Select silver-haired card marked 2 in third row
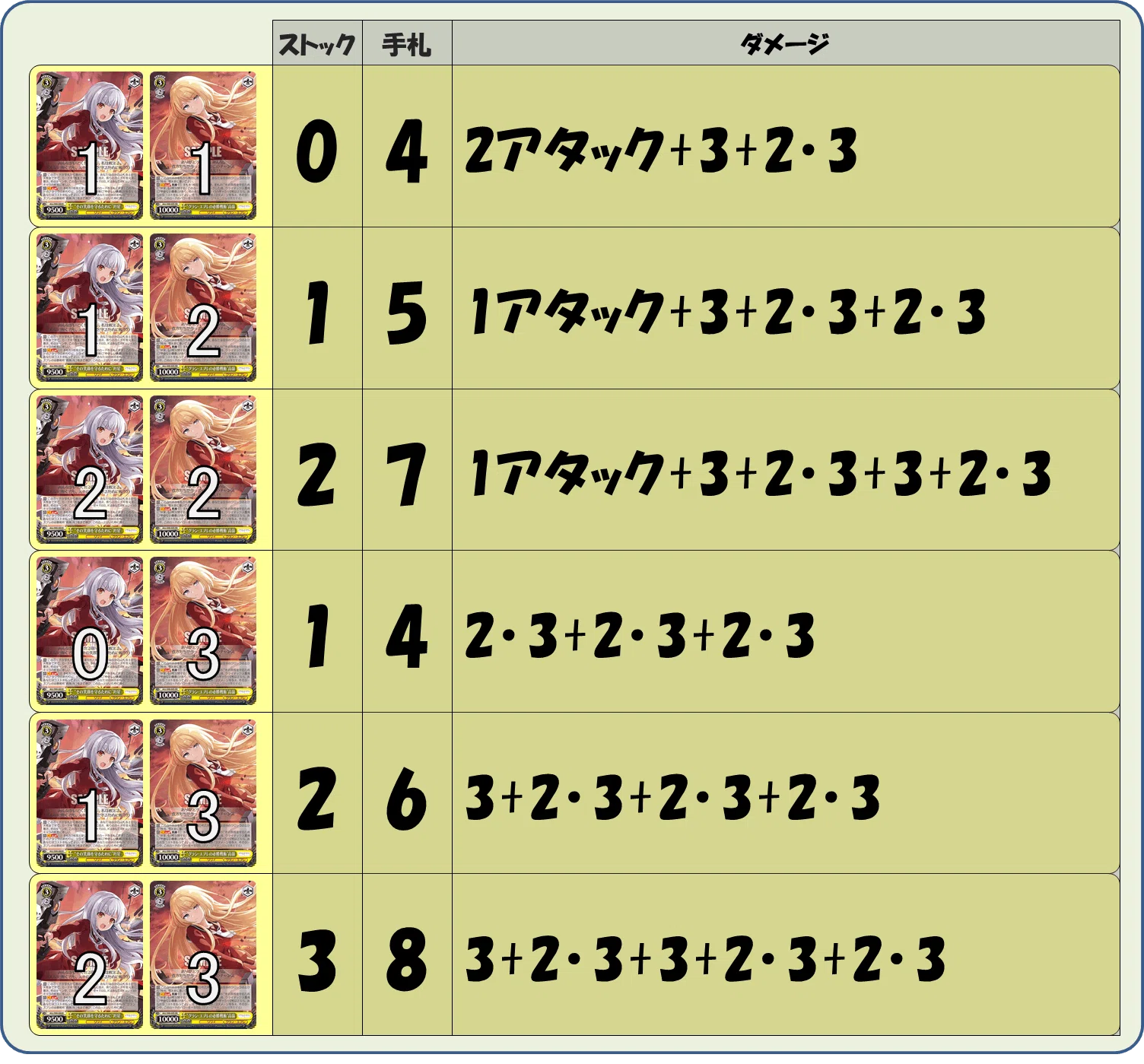 [90, 470]
